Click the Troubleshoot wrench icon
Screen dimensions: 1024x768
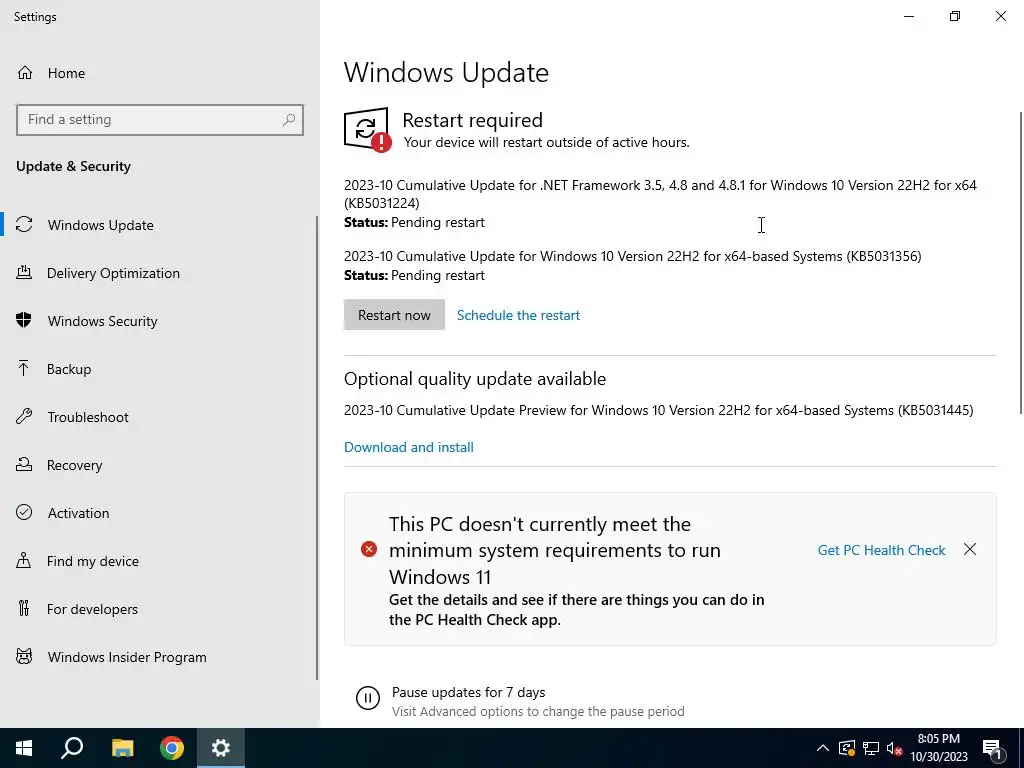[24, 417]
